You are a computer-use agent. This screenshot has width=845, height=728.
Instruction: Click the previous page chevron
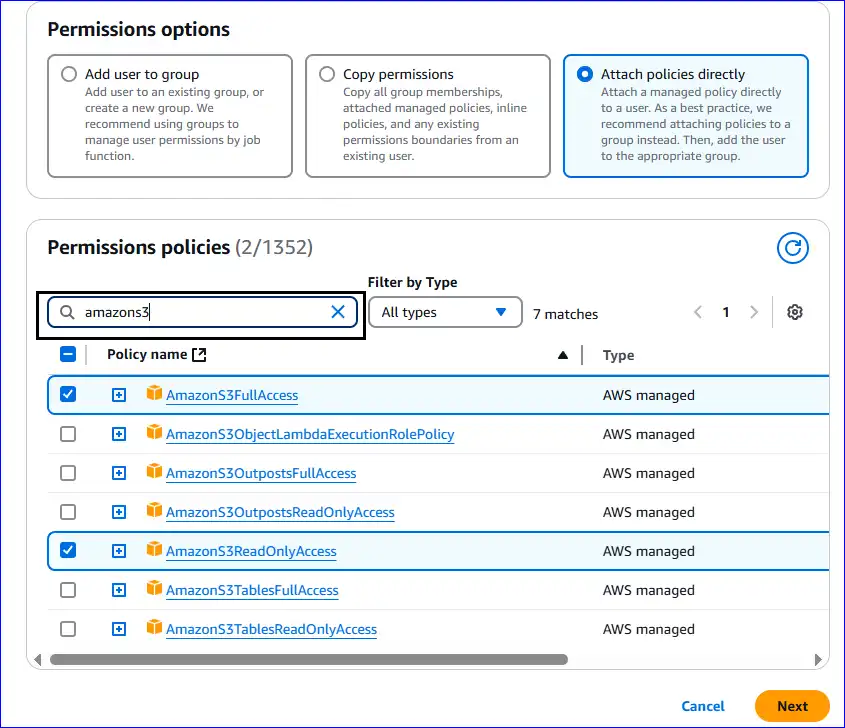click(x=698, y=312)
